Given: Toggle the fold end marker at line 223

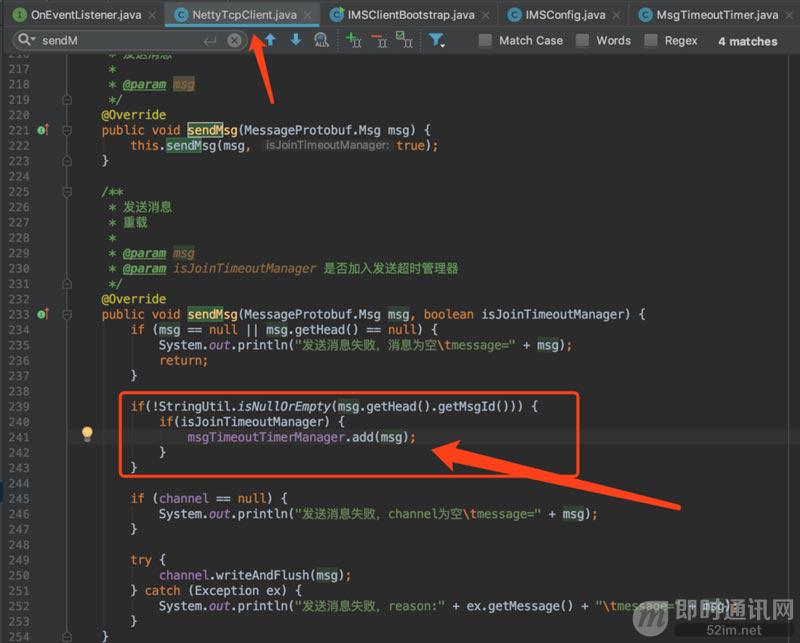Looking at the screenshot, I should 67,161.
